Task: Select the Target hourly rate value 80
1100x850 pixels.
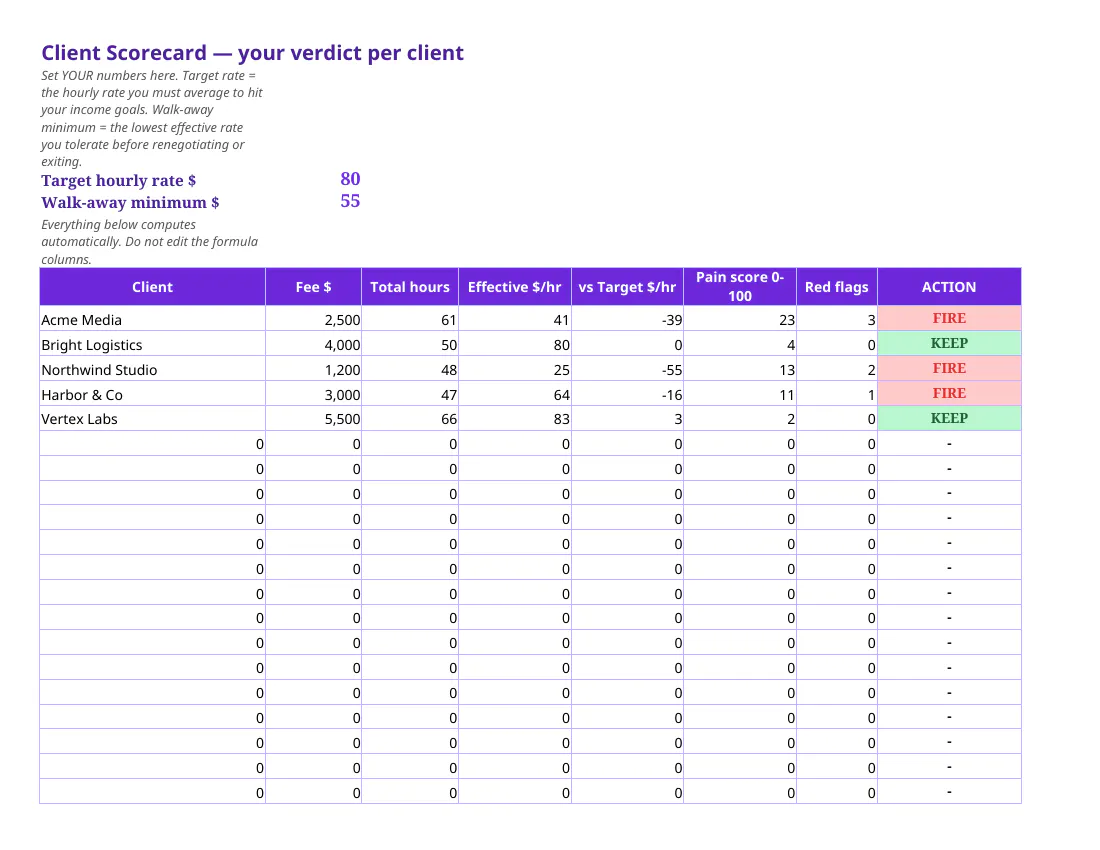Action: 350,180
